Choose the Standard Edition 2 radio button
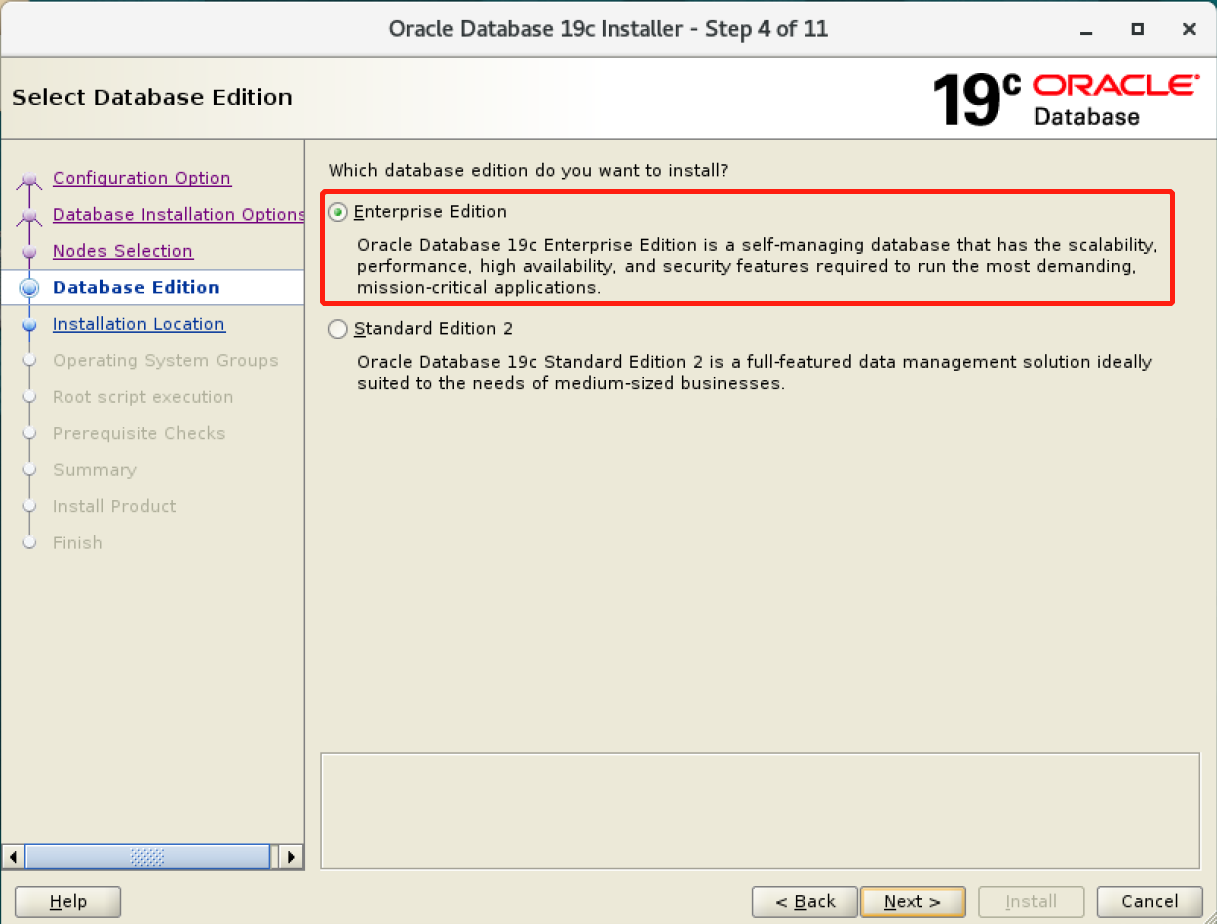Screen dimensions: 1217x924 (338, 329)
